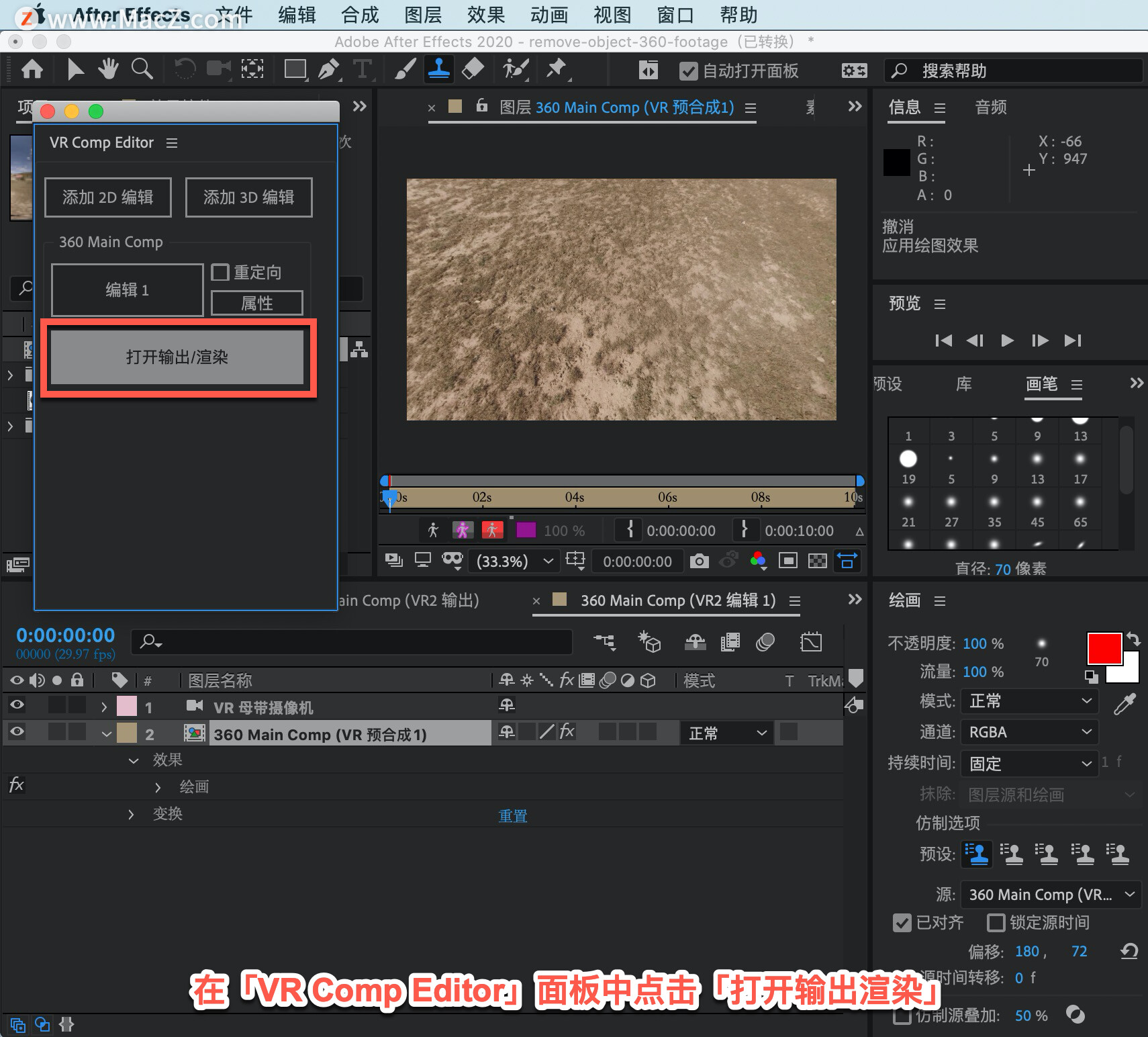Click the 重置 link for transform

(513, 815)
